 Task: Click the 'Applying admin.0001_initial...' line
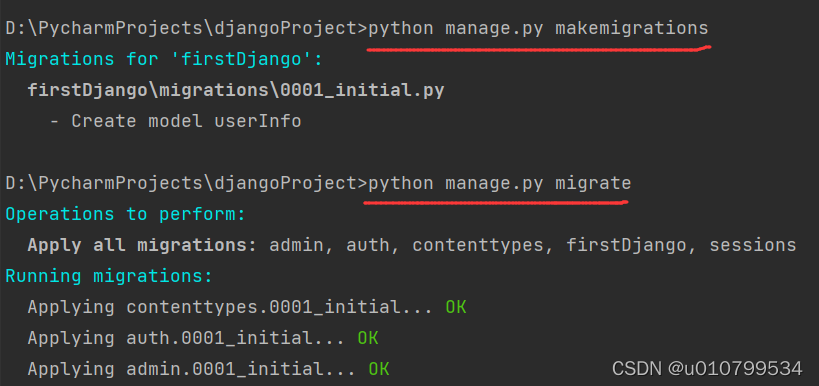tap(192, 369)
